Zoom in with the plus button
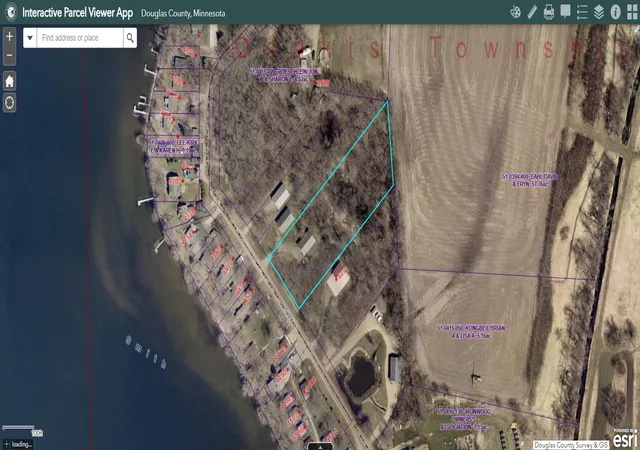The width and height of the screenshot is (640, 450). (x=9, y=36)
